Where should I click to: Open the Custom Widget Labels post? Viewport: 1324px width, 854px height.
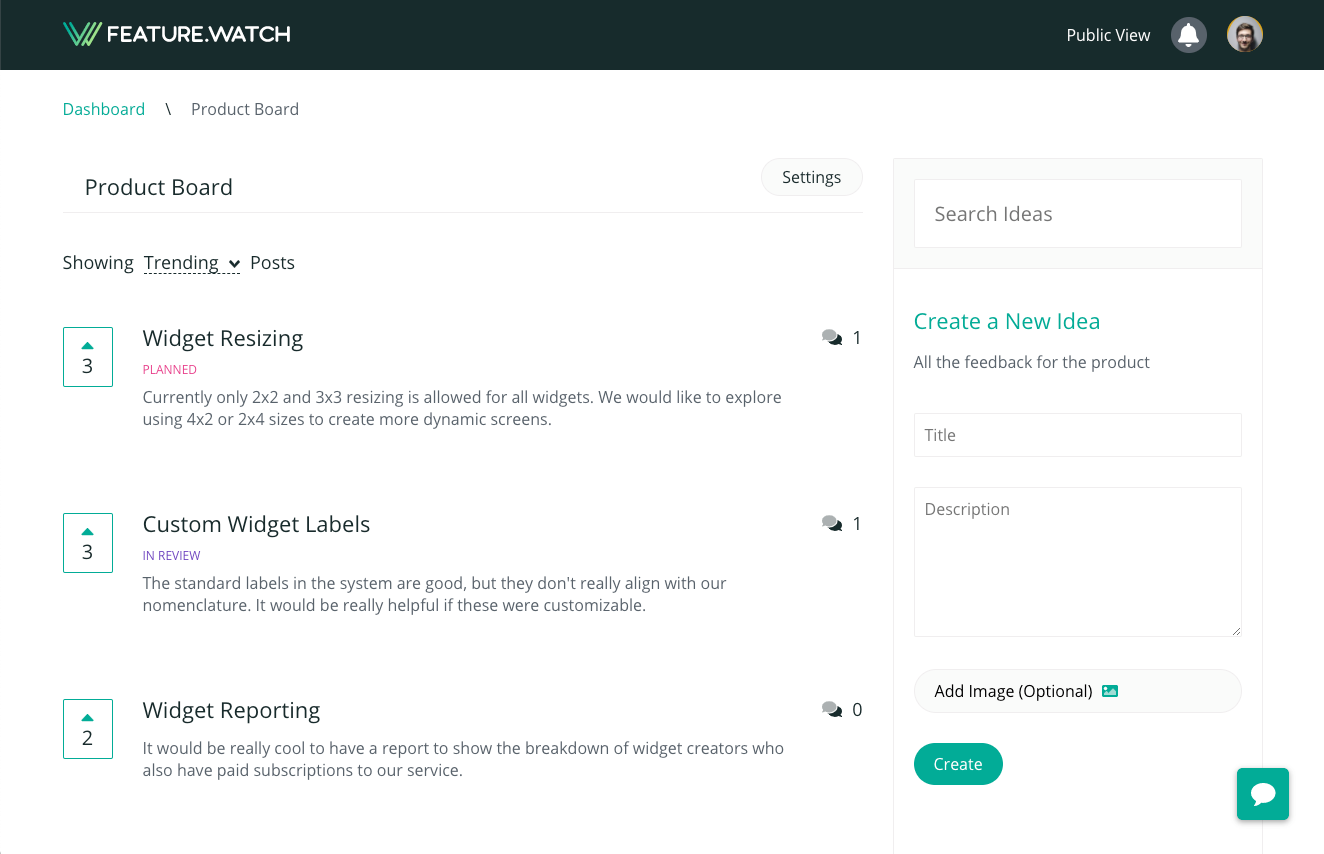pyautogui.click(x=256, y=523)
